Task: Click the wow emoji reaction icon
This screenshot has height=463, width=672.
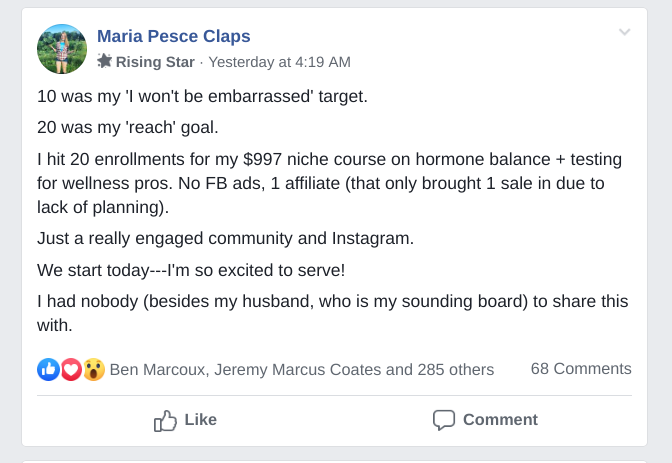Action: (x=94, y=369)
